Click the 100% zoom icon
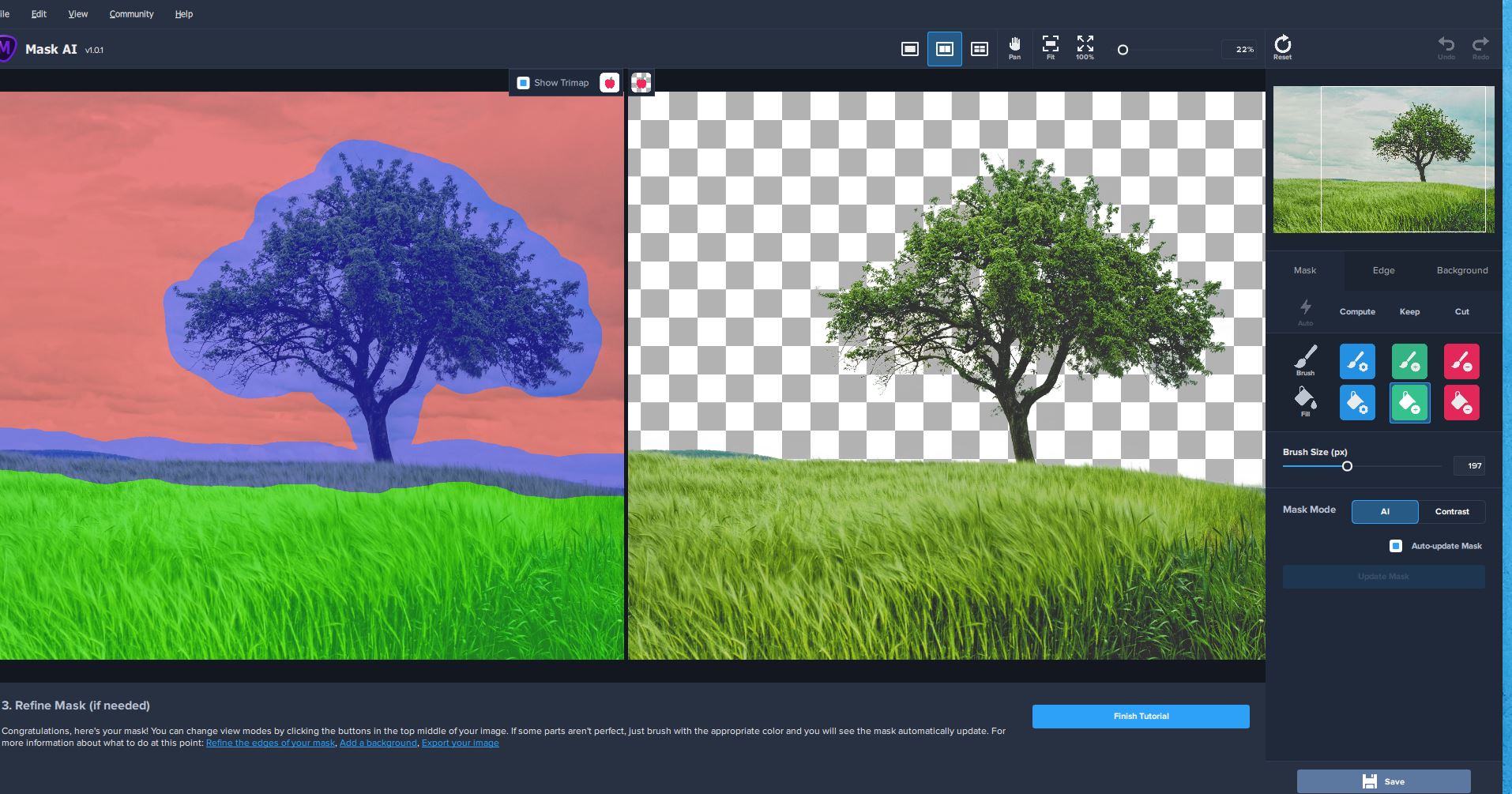 click(1085, 47)
